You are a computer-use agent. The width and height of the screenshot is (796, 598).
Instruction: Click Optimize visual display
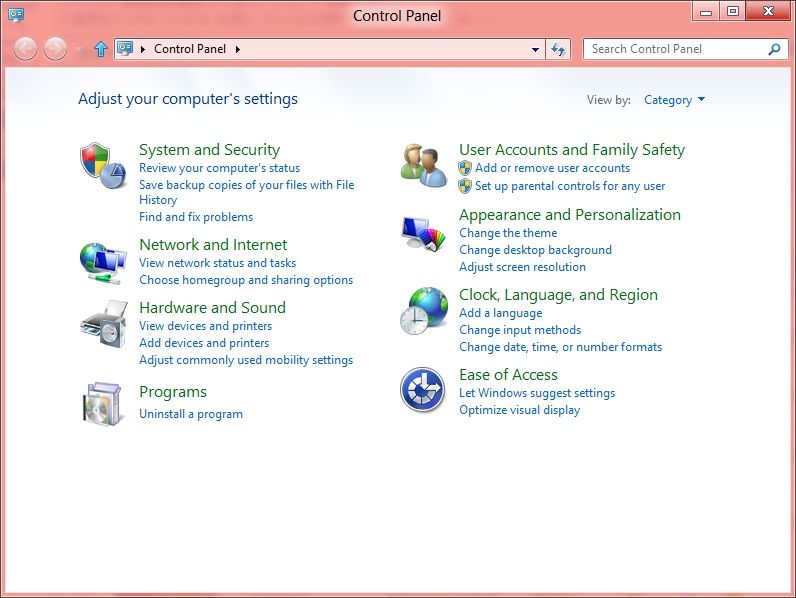point(519,410)
